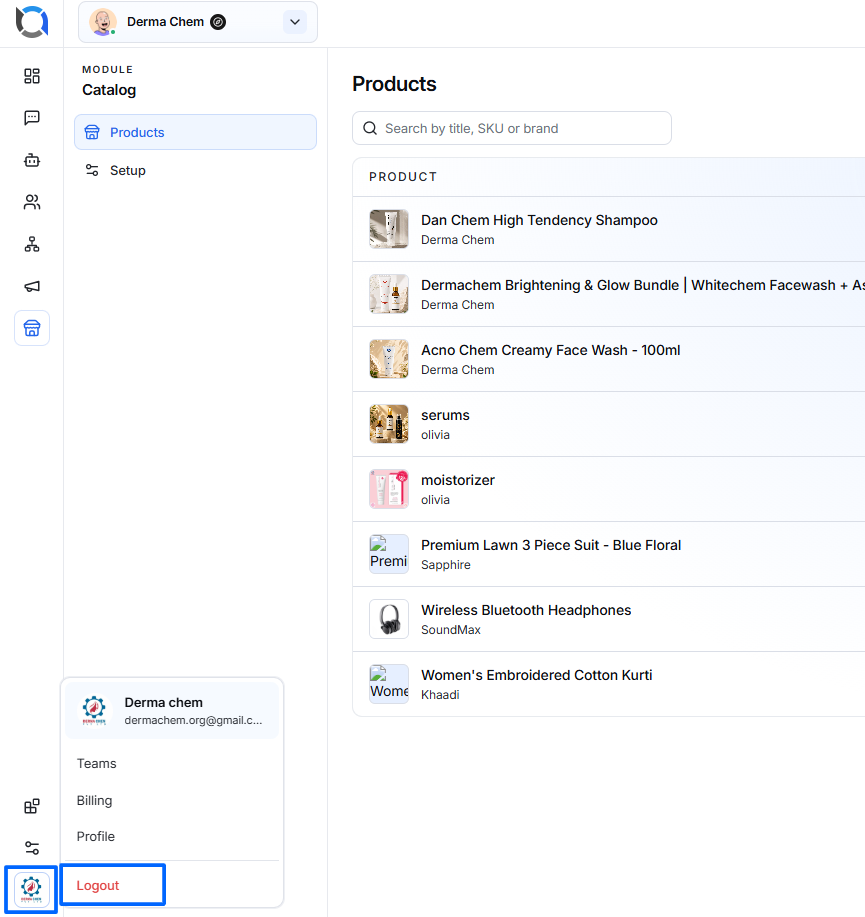Focus the search by title, SKU field
The image size is (865, 917).
click(512, 128)
